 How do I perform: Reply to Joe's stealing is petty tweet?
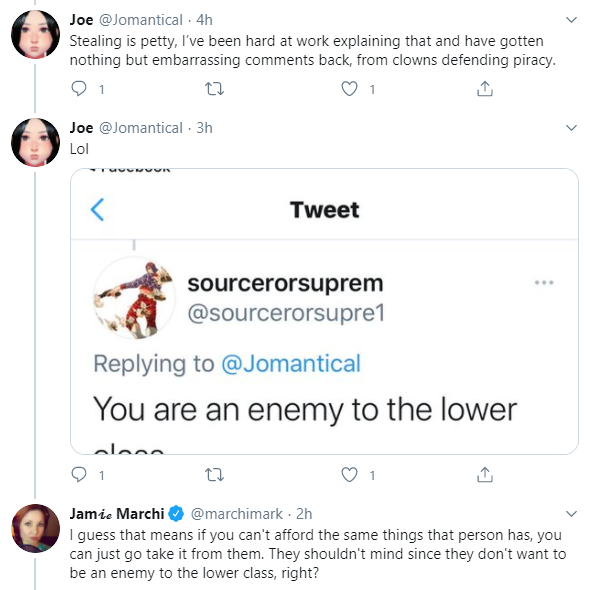(79, 89)
